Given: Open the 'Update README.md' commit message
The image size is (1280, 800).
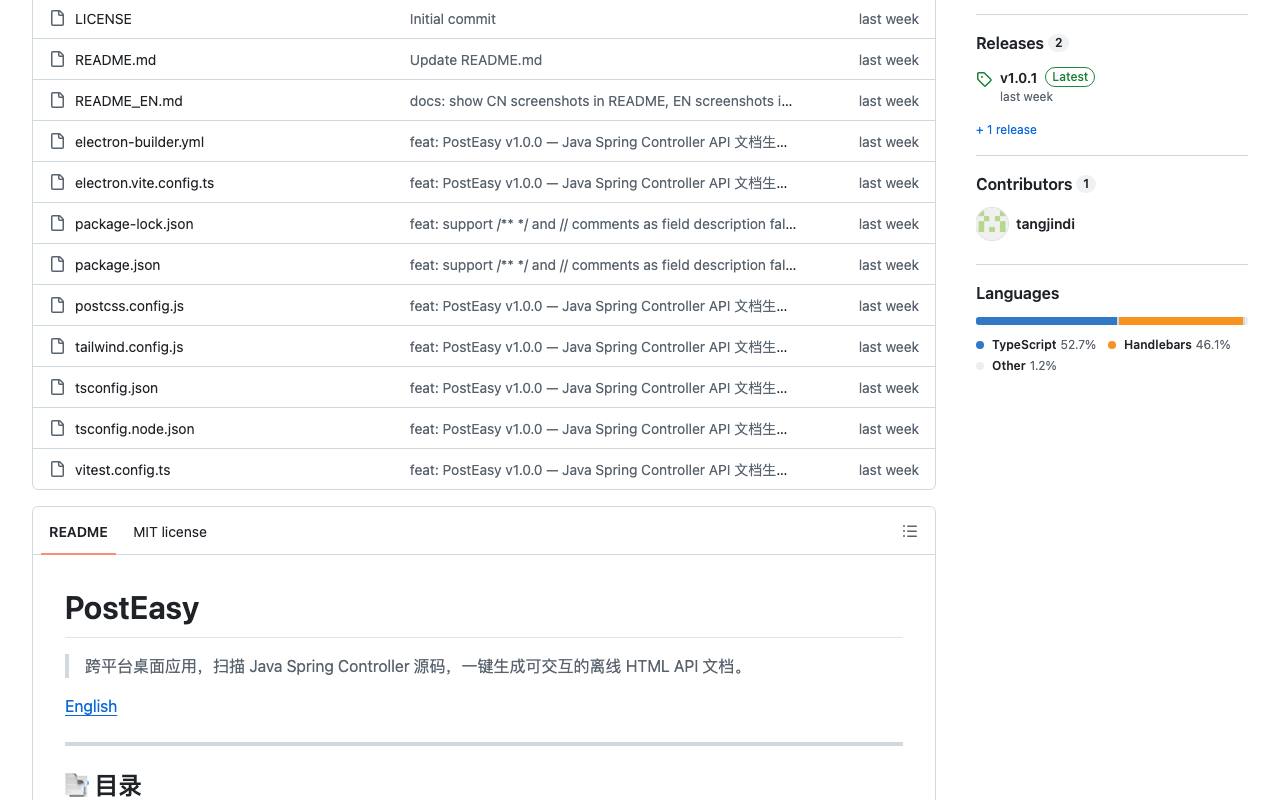Looking at the screenshot, I should tap(476, 60).
